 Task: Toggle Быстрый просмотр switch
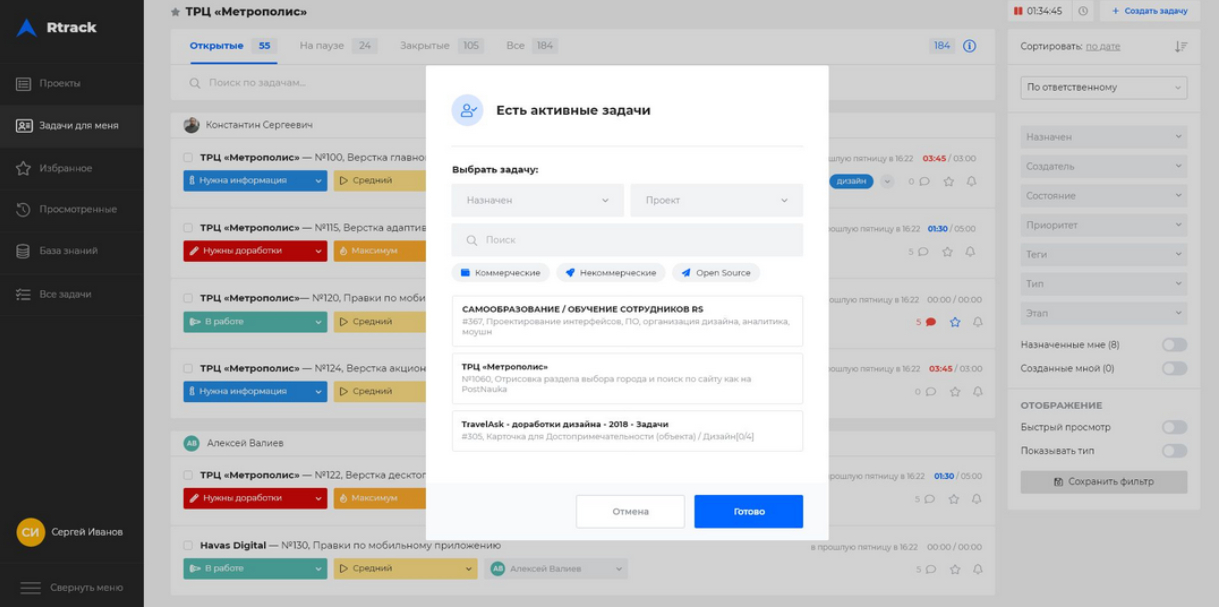(x=1174, y=427)
